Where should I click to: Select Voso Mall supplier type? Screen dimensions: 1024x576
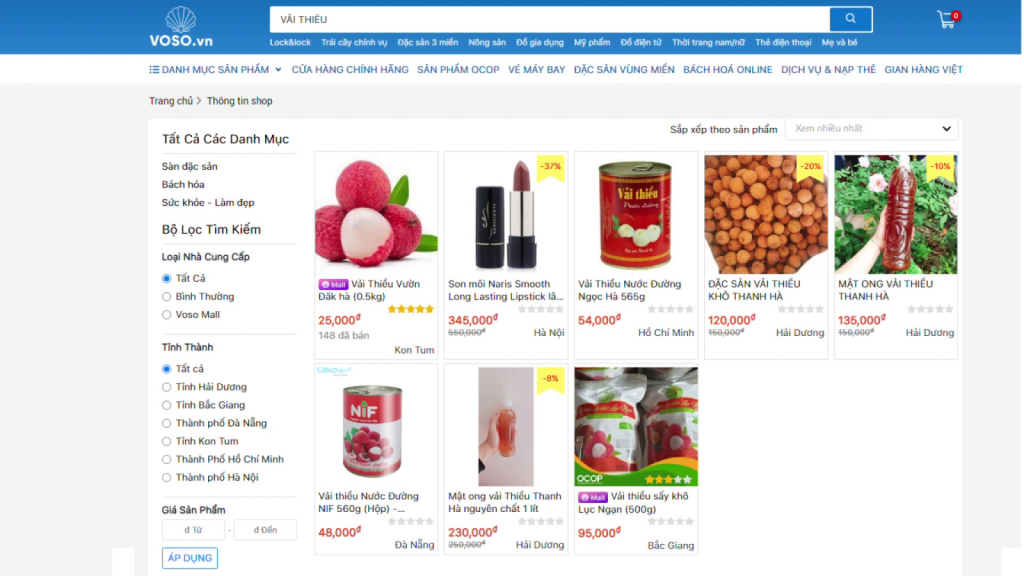point(167,315)
